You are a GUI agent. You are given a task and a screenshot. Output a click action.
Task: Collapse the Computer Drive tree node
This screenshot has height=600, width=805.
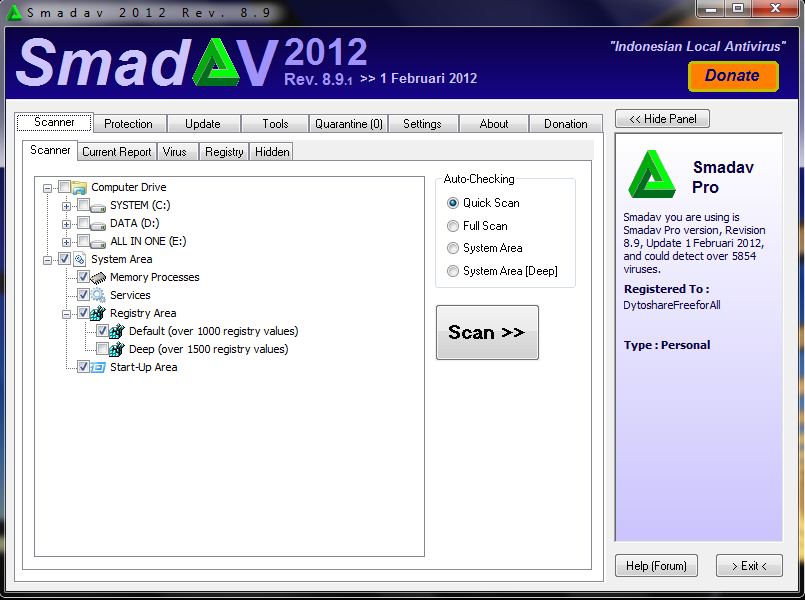point(48,188)
